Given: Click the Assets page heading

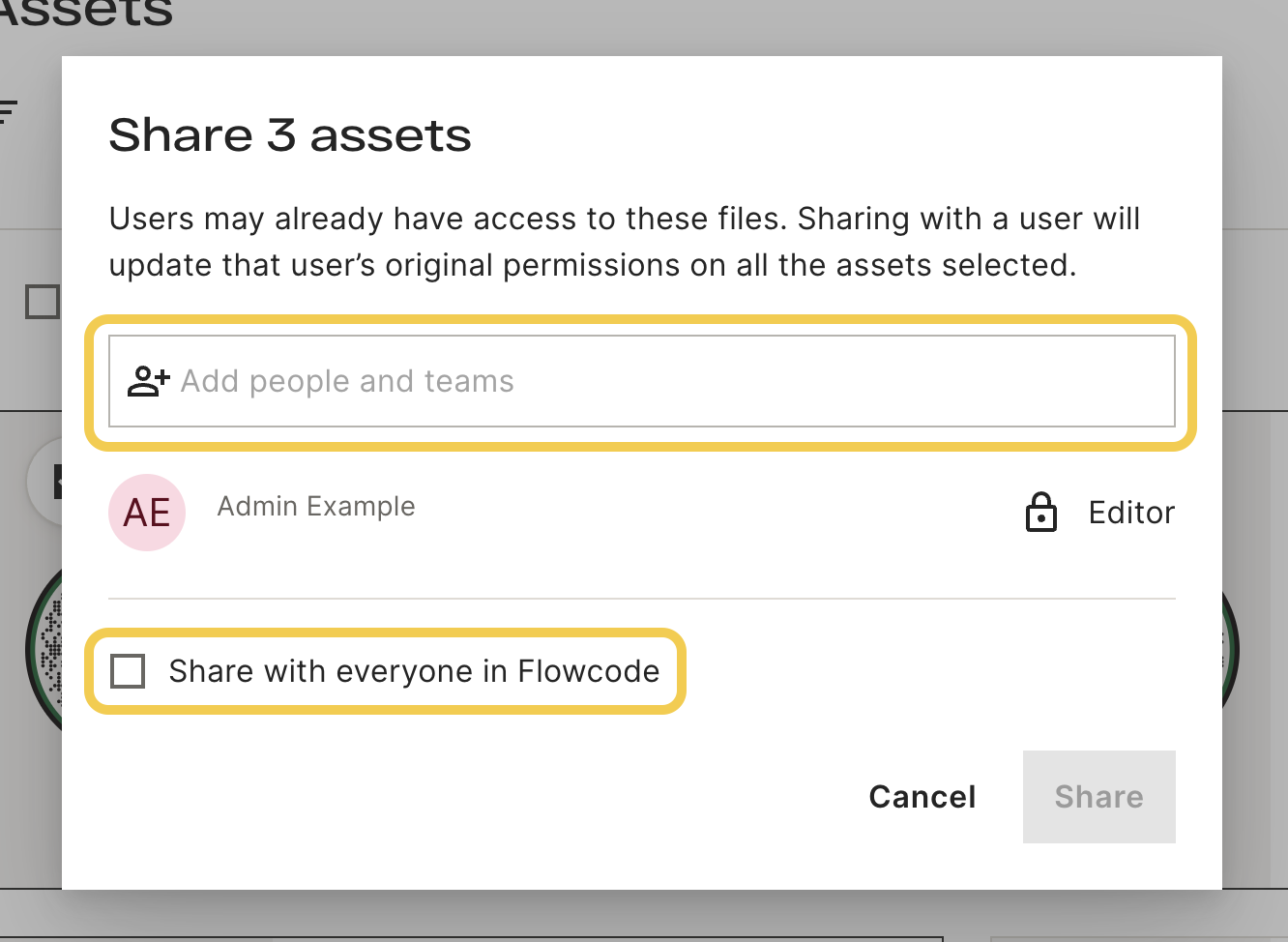Looking at the screenshot, I should pyautogui.click(x=87, y=14).
